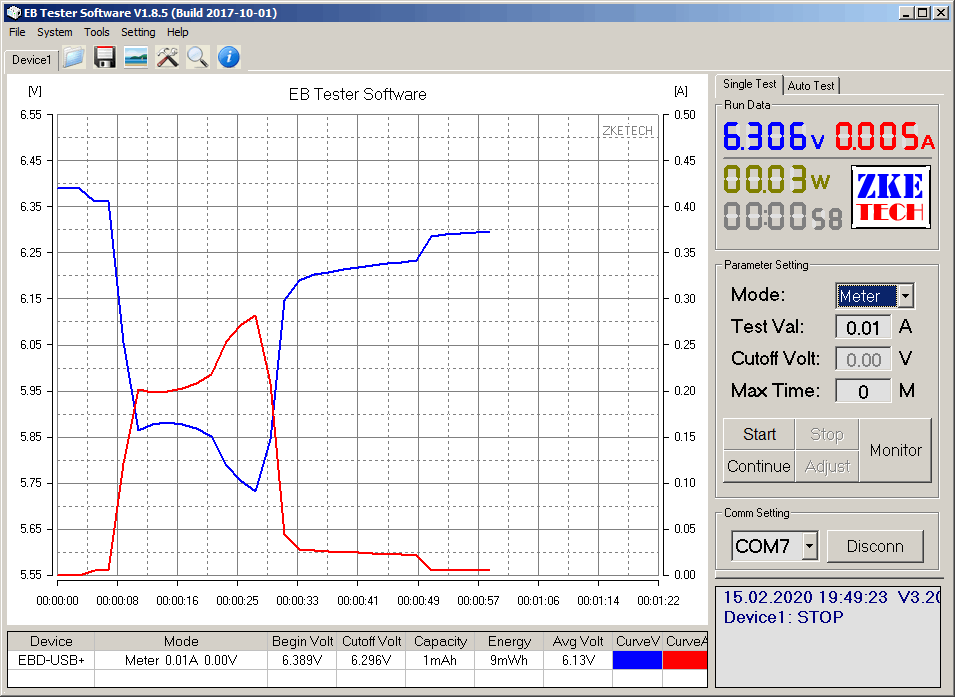Click the Device column header
Viewport: 955px width, 697px height.
click(51, 642)
